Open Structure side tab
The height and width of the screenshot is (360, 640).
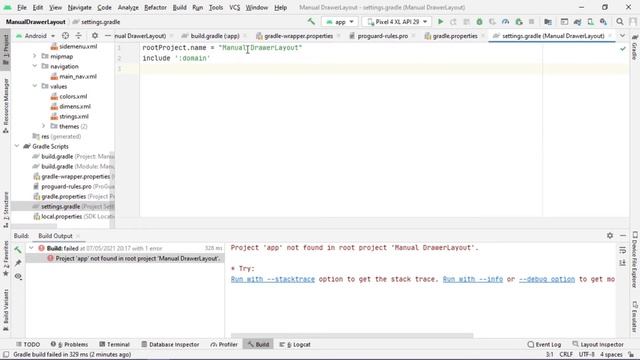point(6,209)
